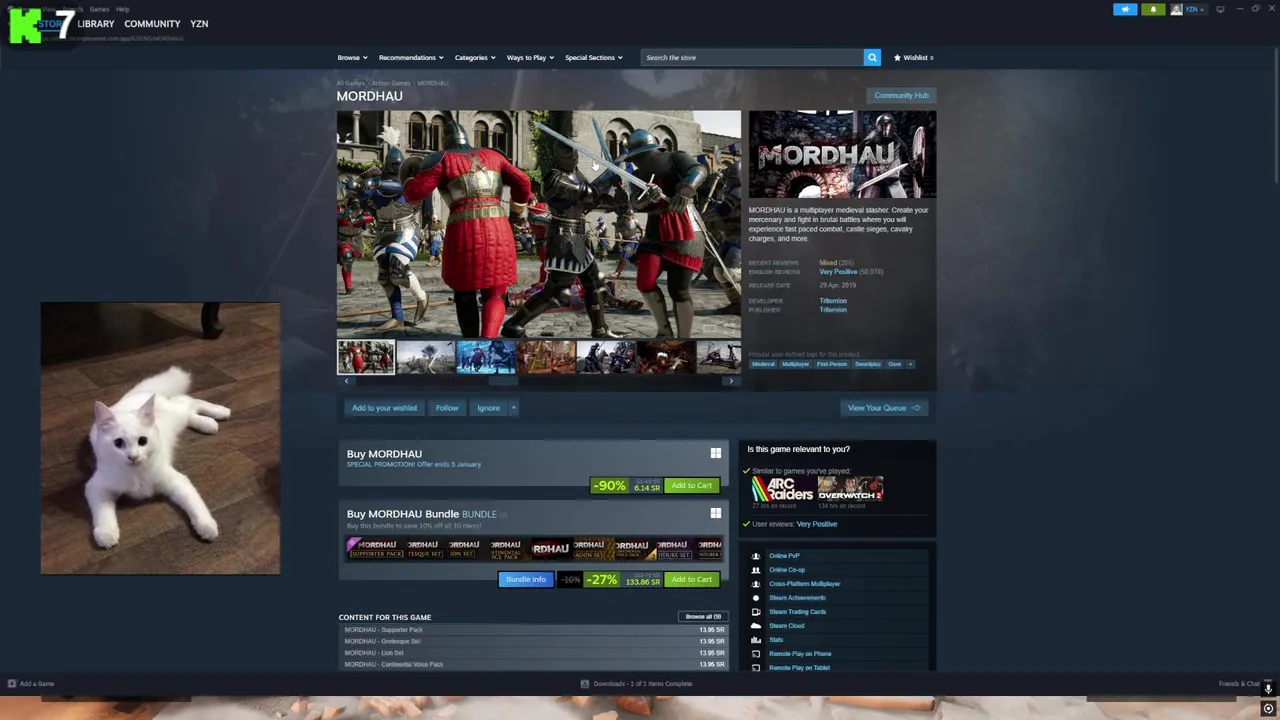
Task: Open the Community Hub button
Action: point(901,96)
